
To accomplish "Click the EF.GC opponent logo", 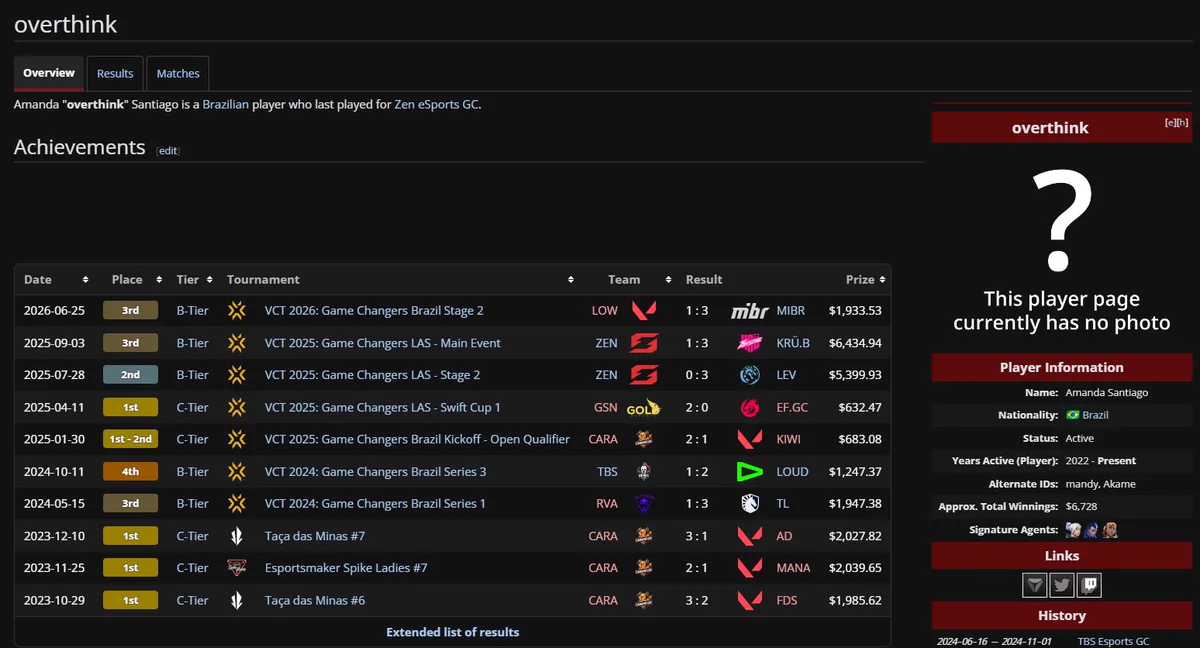I will tap(750, 407).
